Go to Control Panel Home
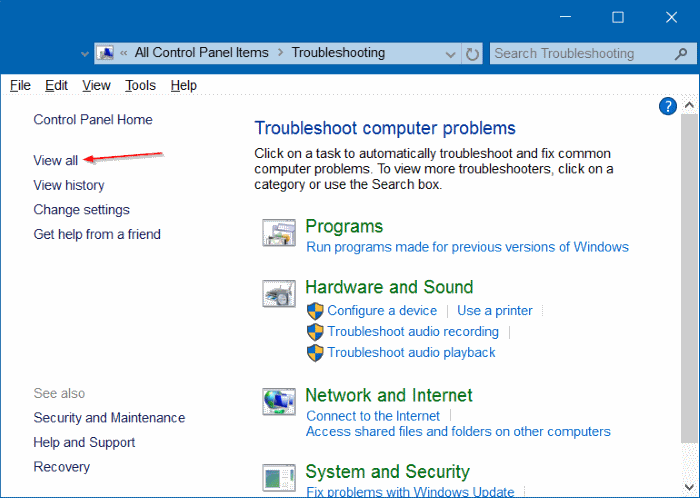Image resolution: width=700 pixels, height=498 pixels. point(93,120)
